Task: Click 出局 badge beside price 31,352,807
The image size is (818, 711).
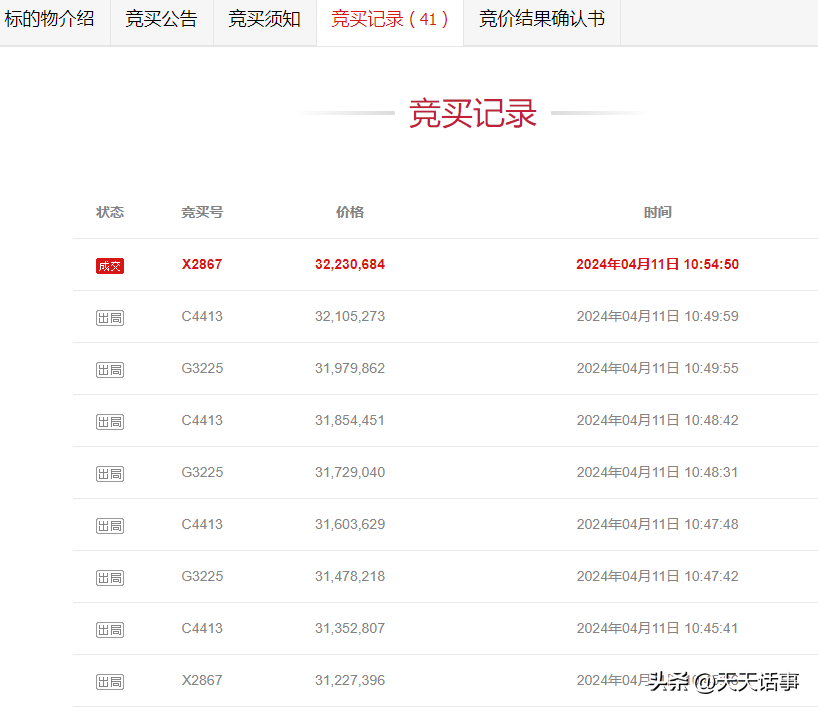Action: click(110, 630)
